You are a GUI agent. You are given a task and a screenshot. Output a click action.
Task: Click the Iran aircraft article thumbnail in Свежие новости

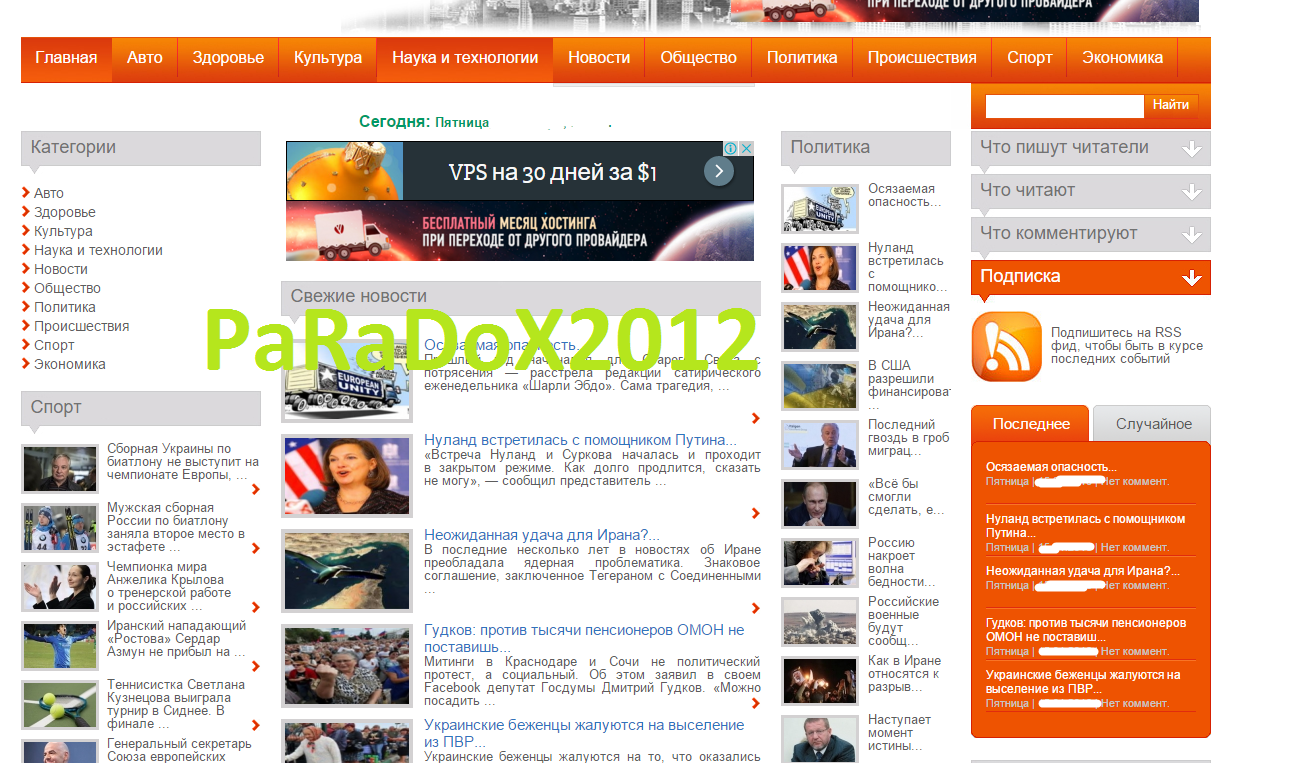pos(347,570)
